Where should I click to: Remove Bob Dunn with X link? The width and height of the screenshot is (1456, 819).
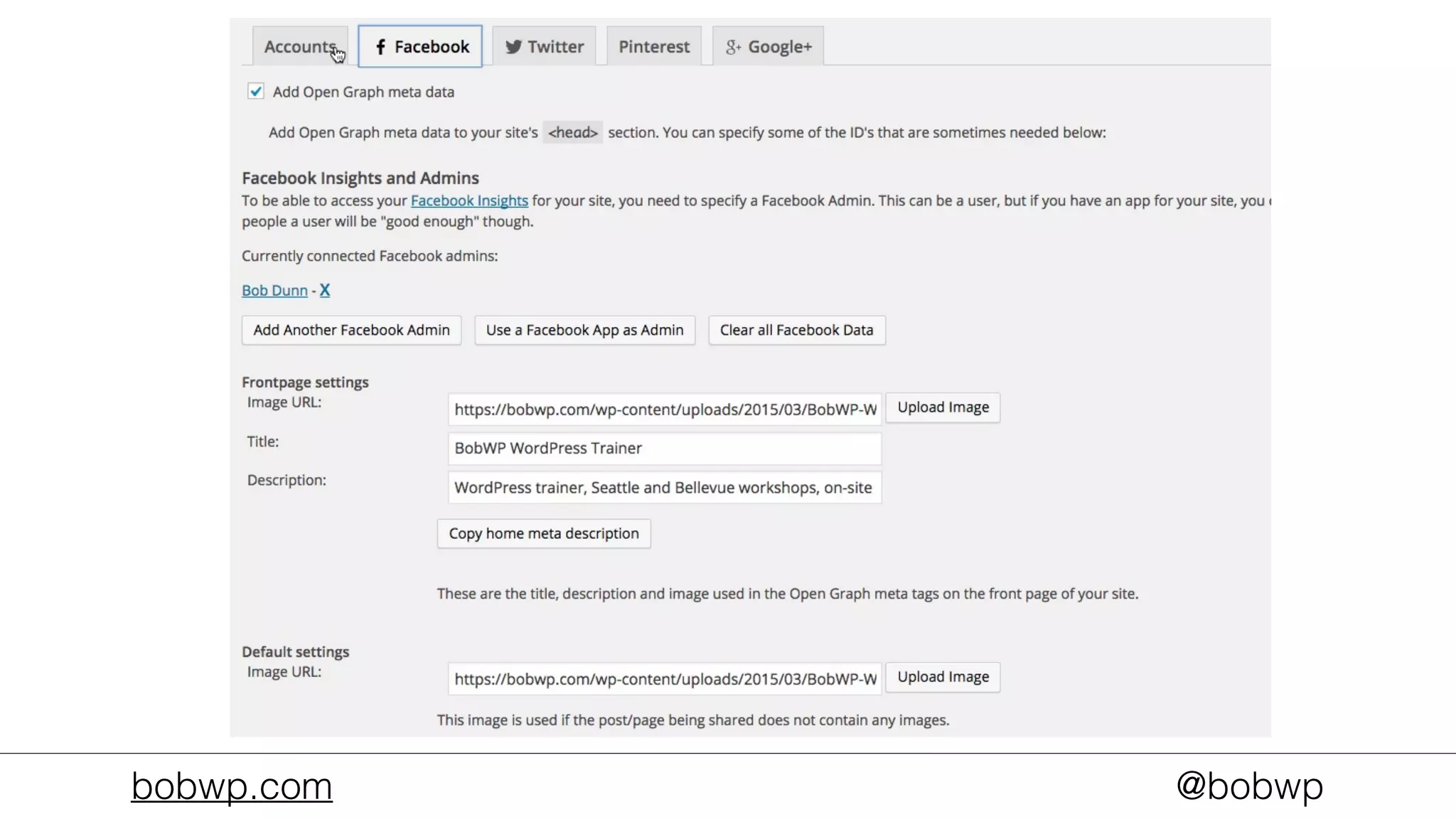pos(324,290)
